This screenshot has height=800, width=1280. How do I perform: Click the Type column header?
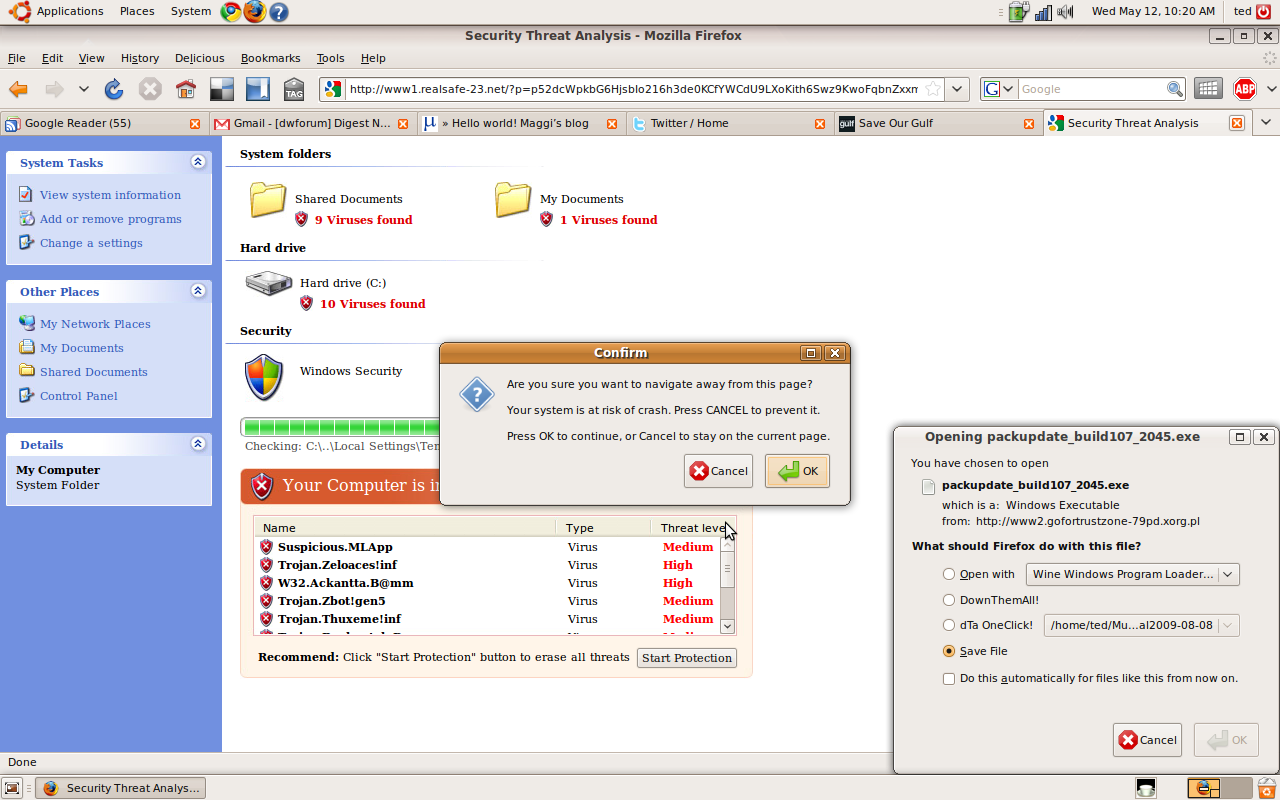coord(603,528)
